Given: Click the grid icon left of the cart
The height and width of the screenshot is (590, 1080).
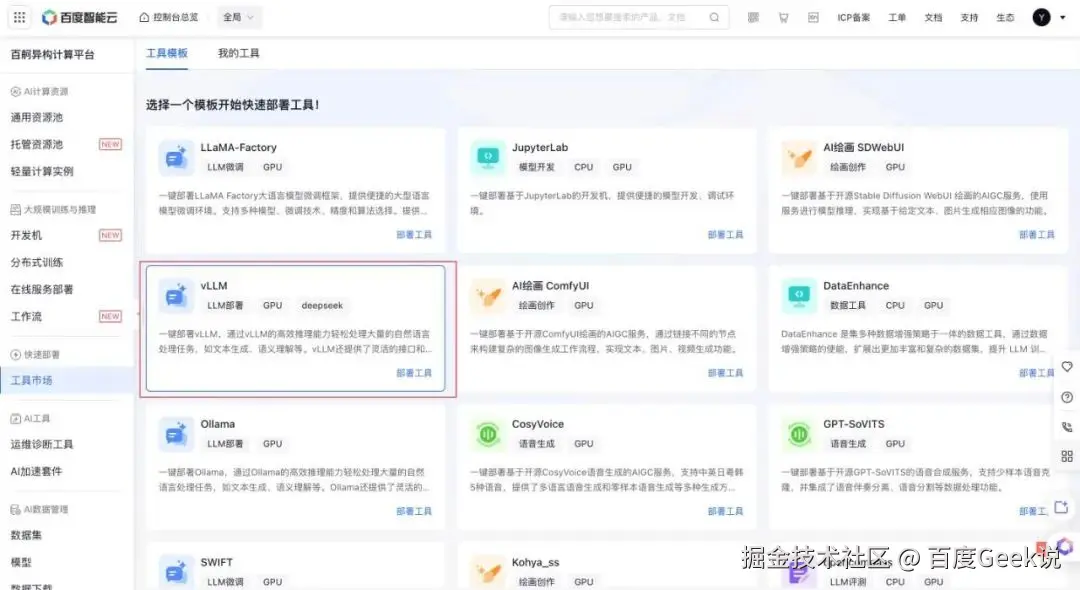Looking at the screenshot, I should coord(754,17).
